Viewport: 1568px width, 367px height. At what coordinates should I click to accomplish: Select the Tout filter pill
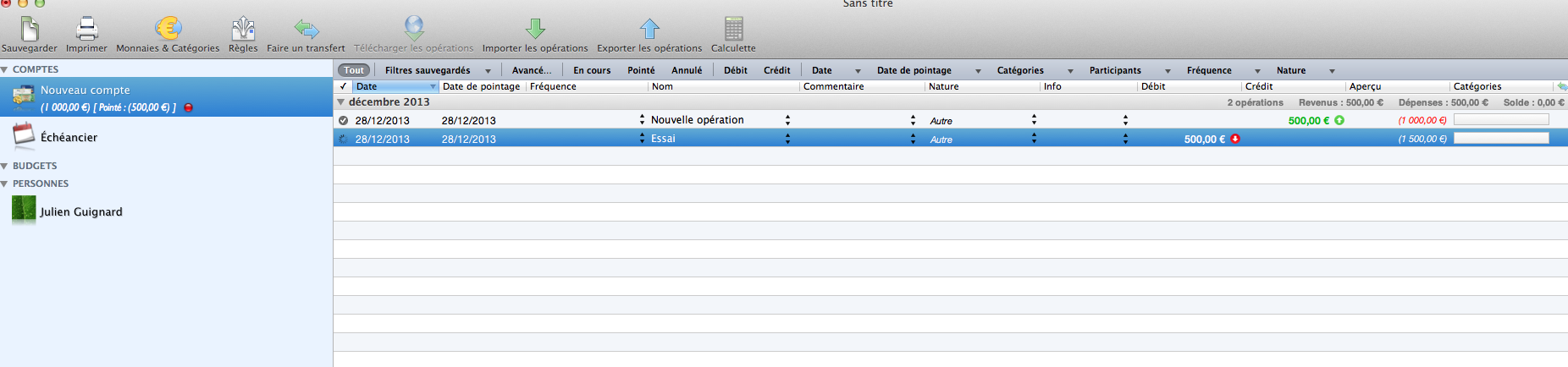coord(354,70)
